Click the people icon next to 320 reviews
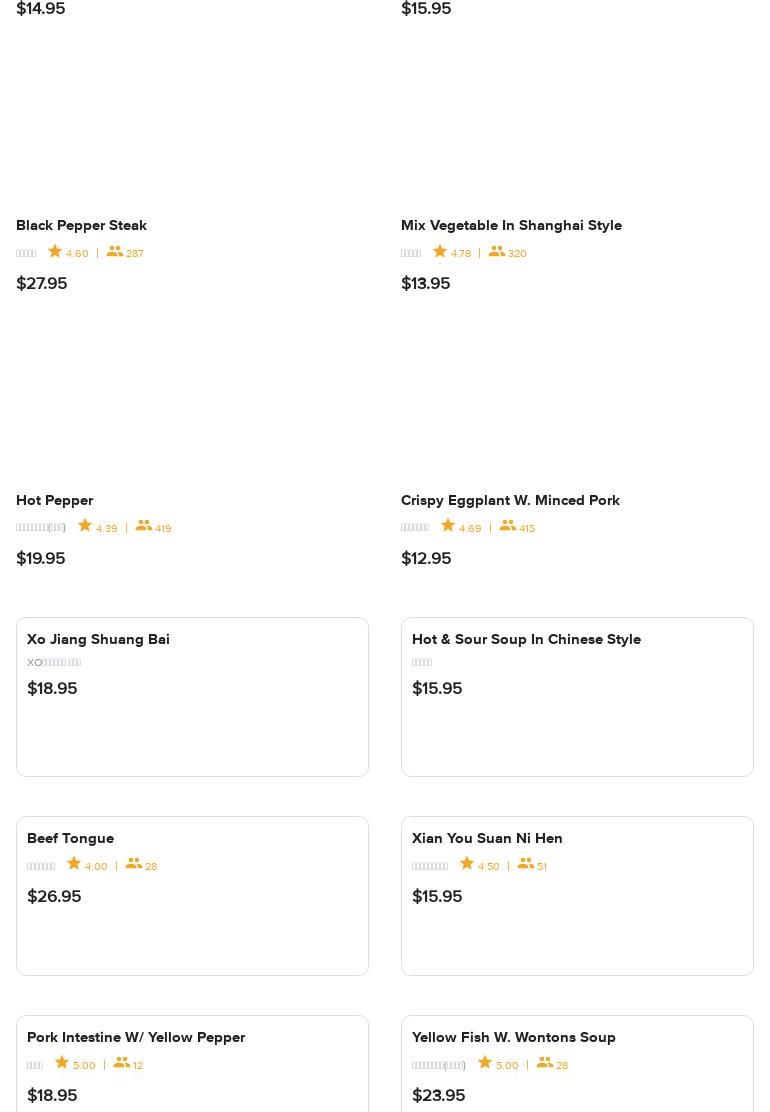 pos(497,252)
